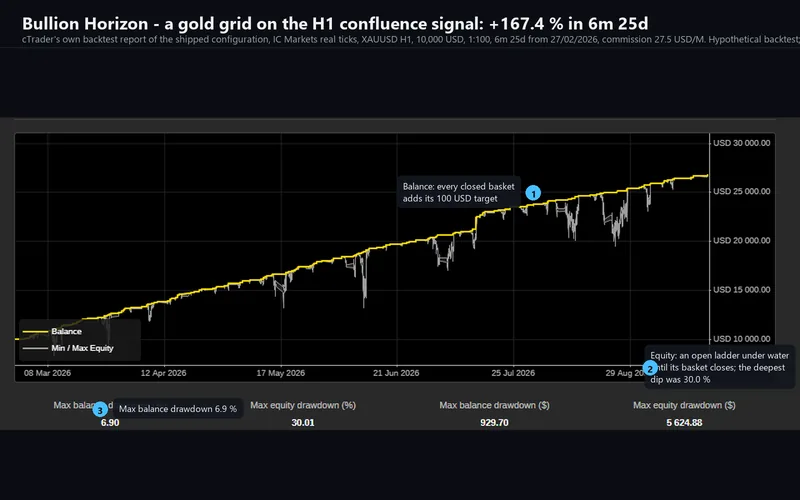
Task: Select the cTrader backtest report subtitle line
Action: [x=411, y=40]
